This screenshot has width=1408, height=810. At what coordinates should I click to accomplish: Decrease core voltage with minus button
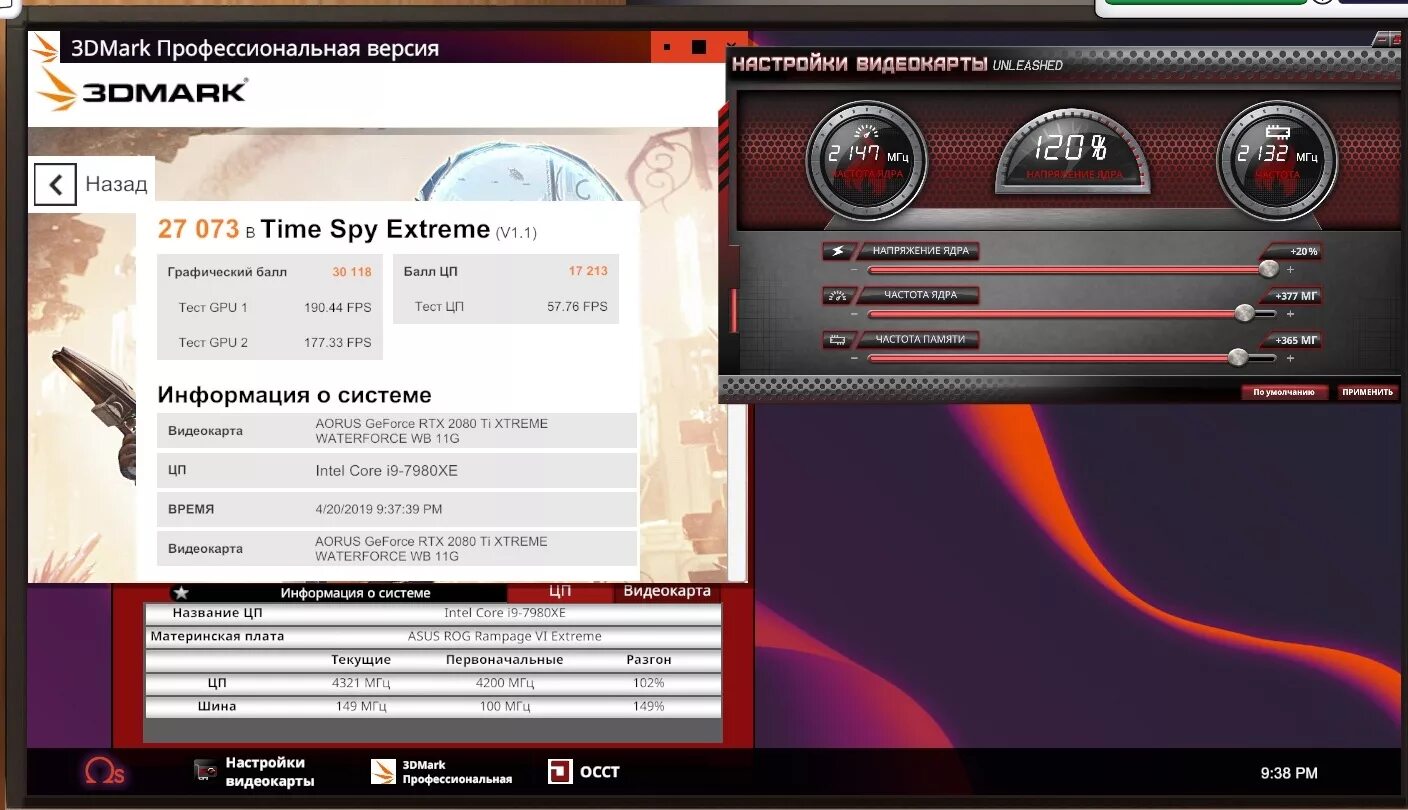tap(855, 270)
